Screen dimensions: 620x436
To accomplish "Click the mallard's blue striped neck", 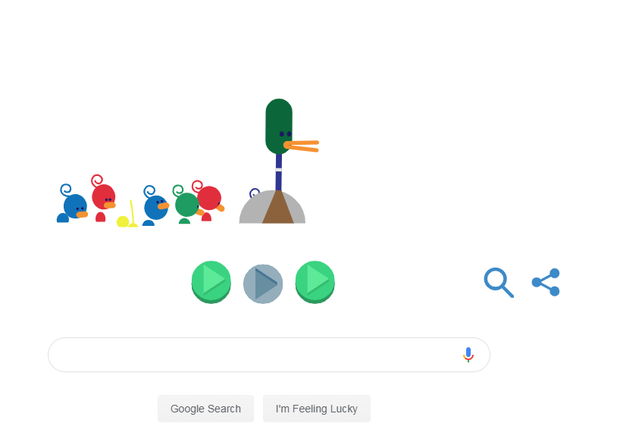I will click(x=278, y=172).
